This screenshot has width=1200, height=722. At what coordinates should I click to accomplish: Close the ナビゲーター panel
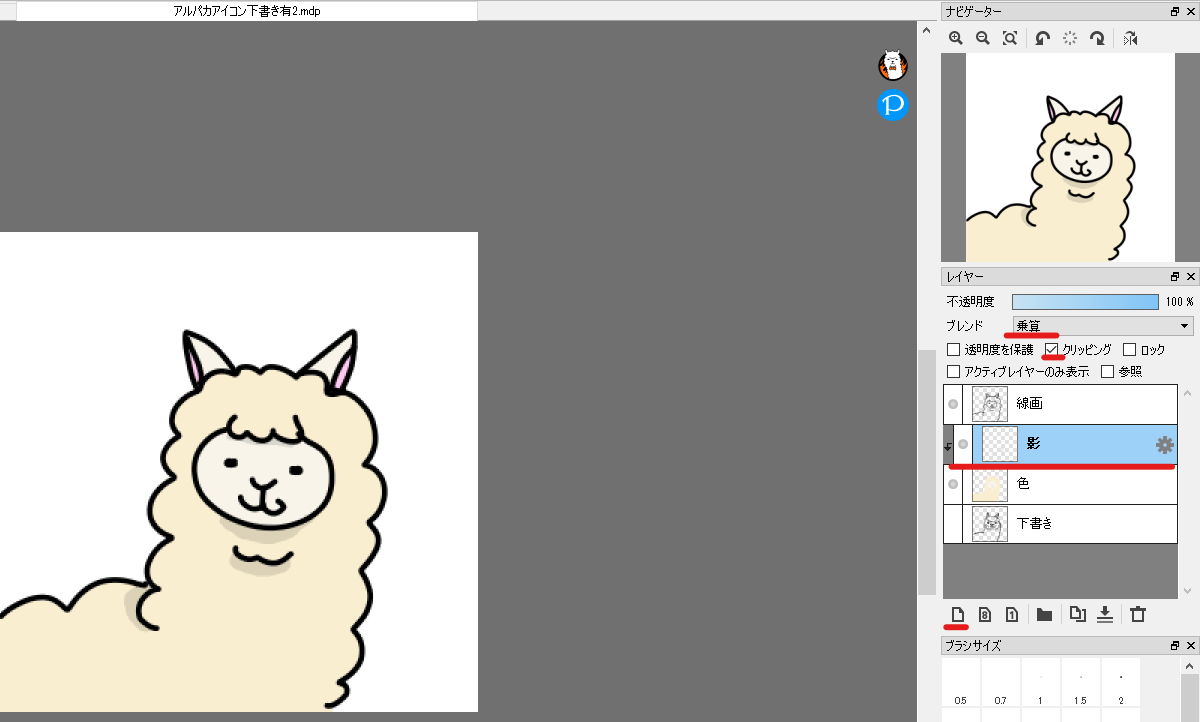pyautogui.click(x=1190, y=12)
